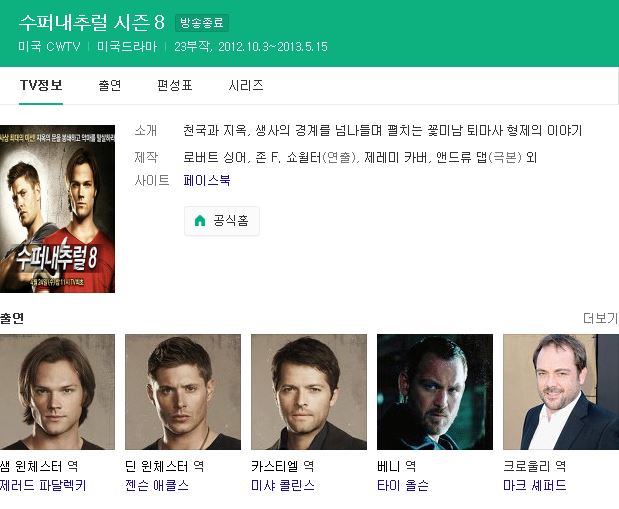Open the 공식홈 official site button
Screen dimensions: 619x509
(222, 221)
